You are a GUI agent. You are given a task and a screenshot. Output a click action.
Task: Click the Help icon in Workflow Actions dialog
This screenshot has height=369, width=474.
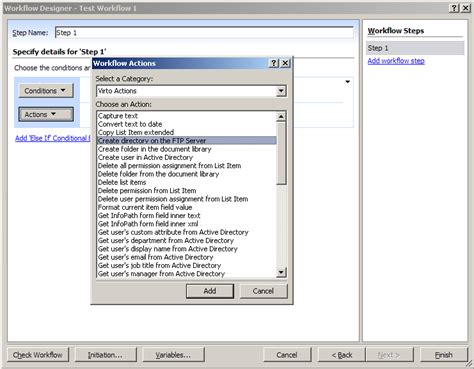click(x=274, y=63)
